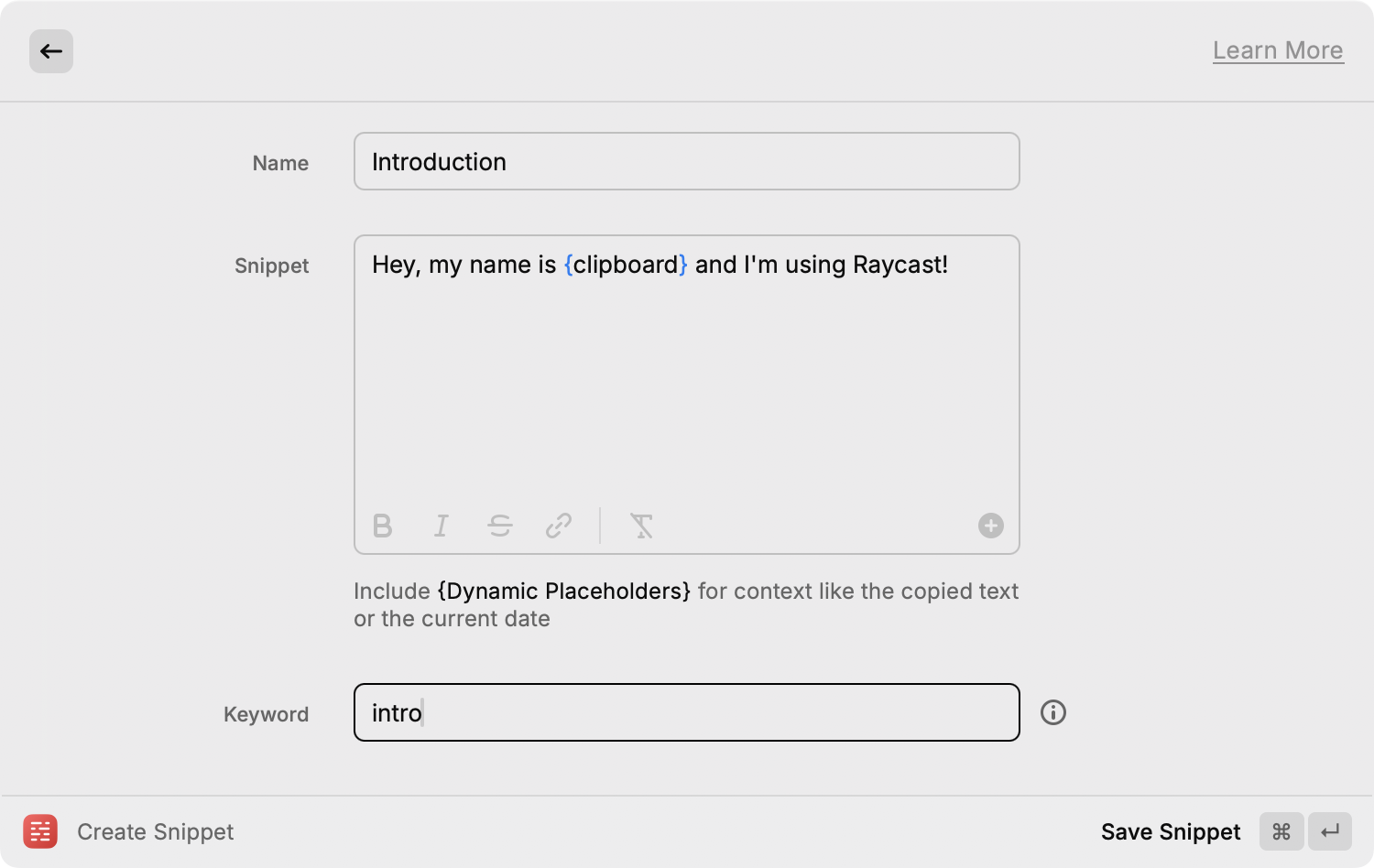This screenshot has height=868, width=1374.
Task: Click inside the Keyword field
Action: pyautogui.click(x=686, y=712)
